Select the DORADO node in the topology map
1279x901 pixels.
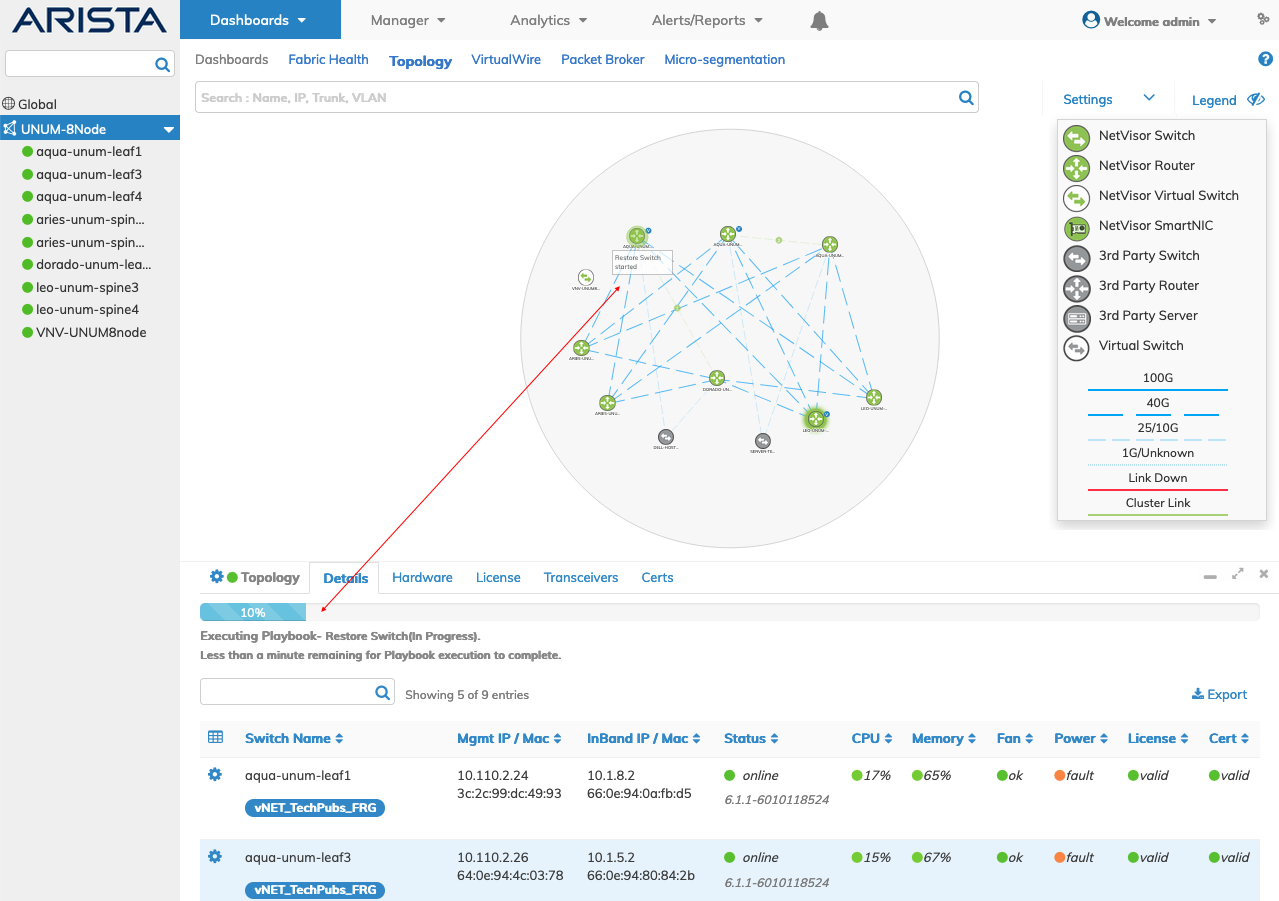pyautogui.click(x=717, y=378)
